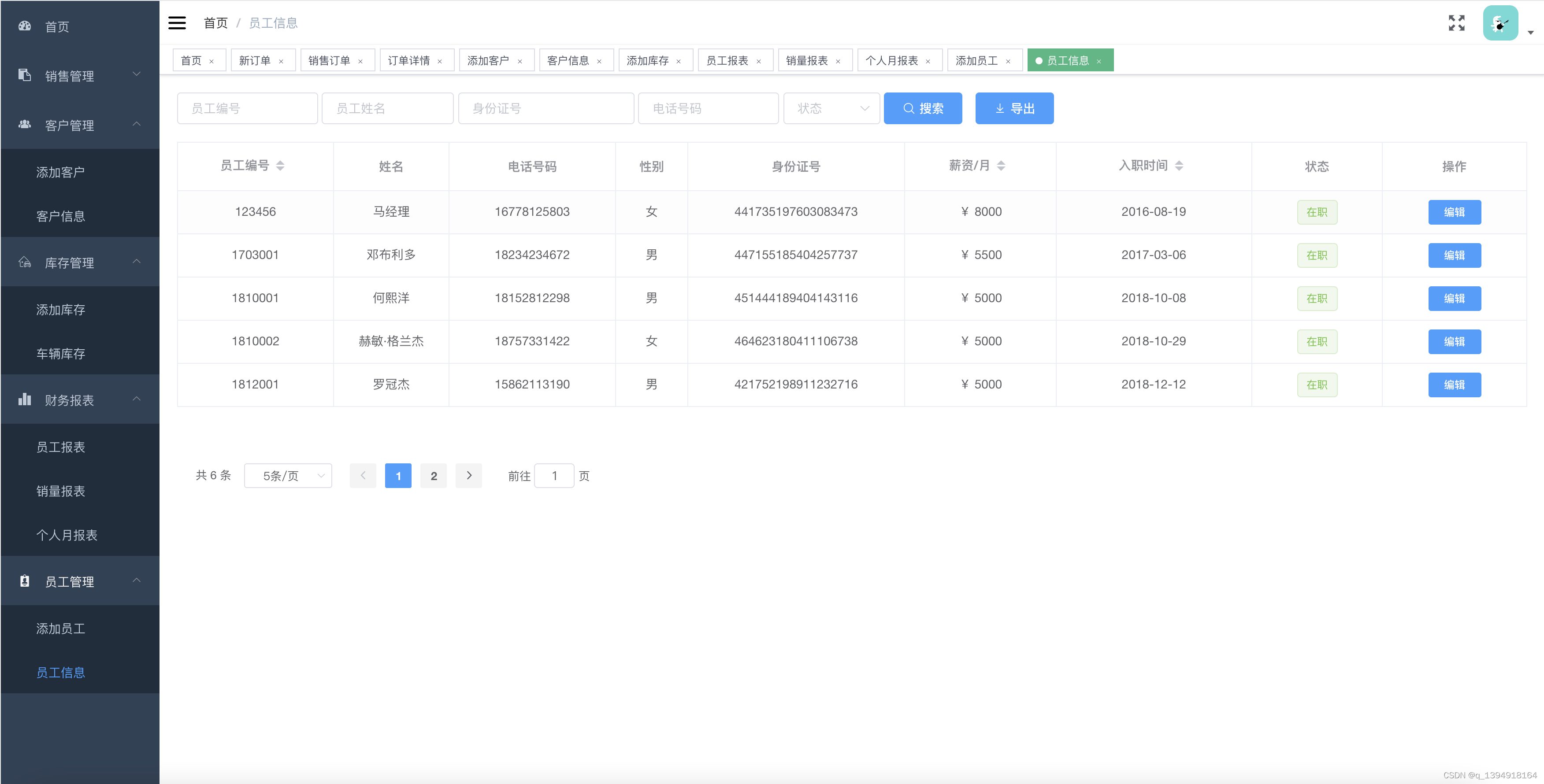The width and height of the screenshot is (1544, 784).
Task: Close the 添加库存 tab
Action: point(679,61)
